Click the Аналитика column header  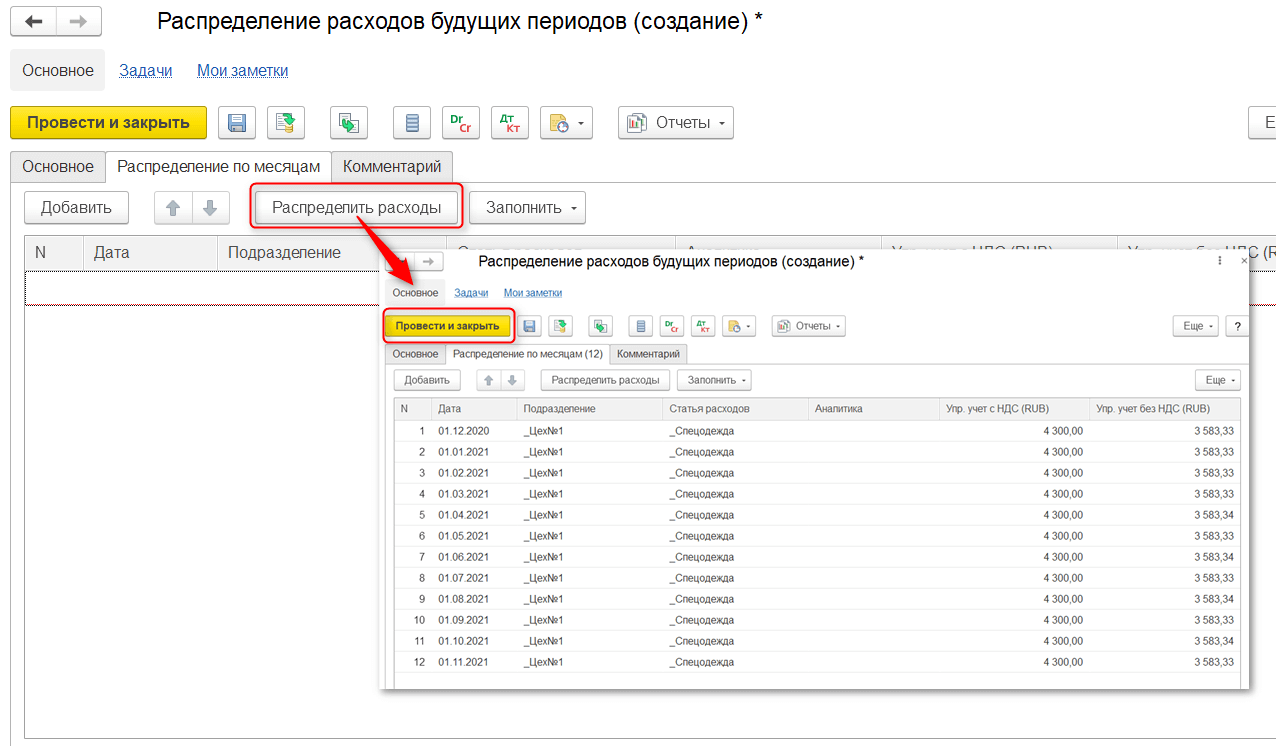click(x=873, y=409)
